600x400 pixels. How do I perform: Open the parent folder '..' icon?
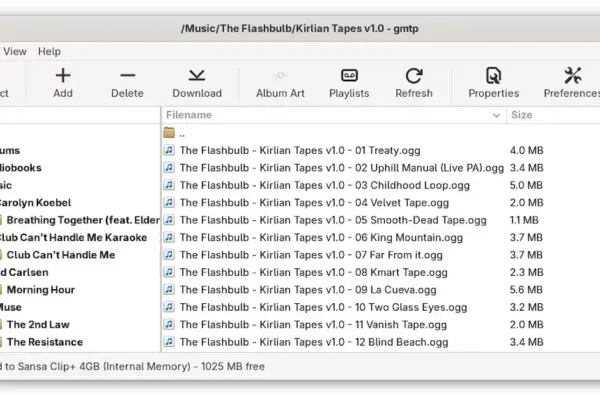[169, 132]
